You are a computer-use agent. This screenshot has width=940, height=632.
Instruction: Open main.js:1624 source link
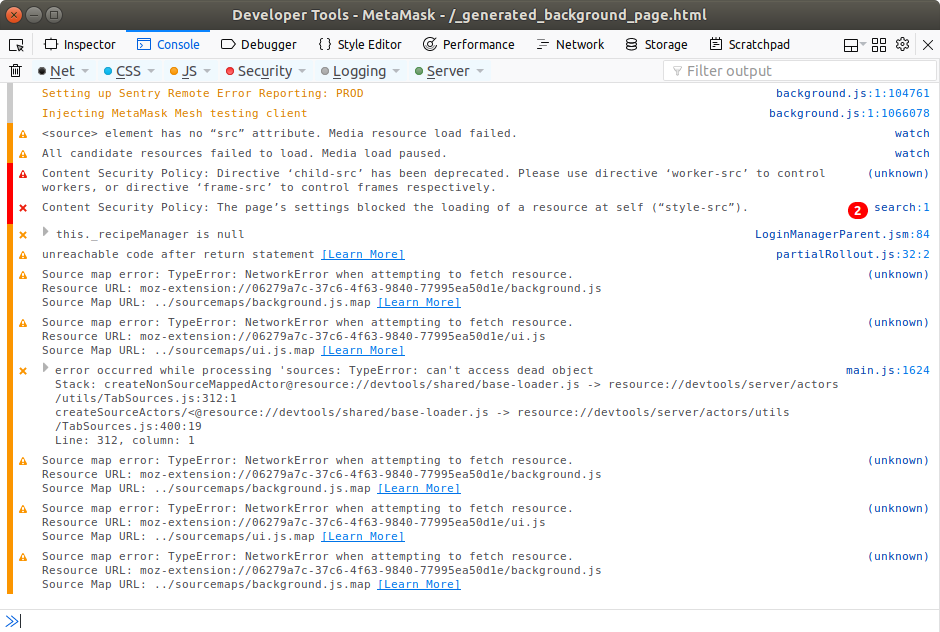(x=887, y=371)
